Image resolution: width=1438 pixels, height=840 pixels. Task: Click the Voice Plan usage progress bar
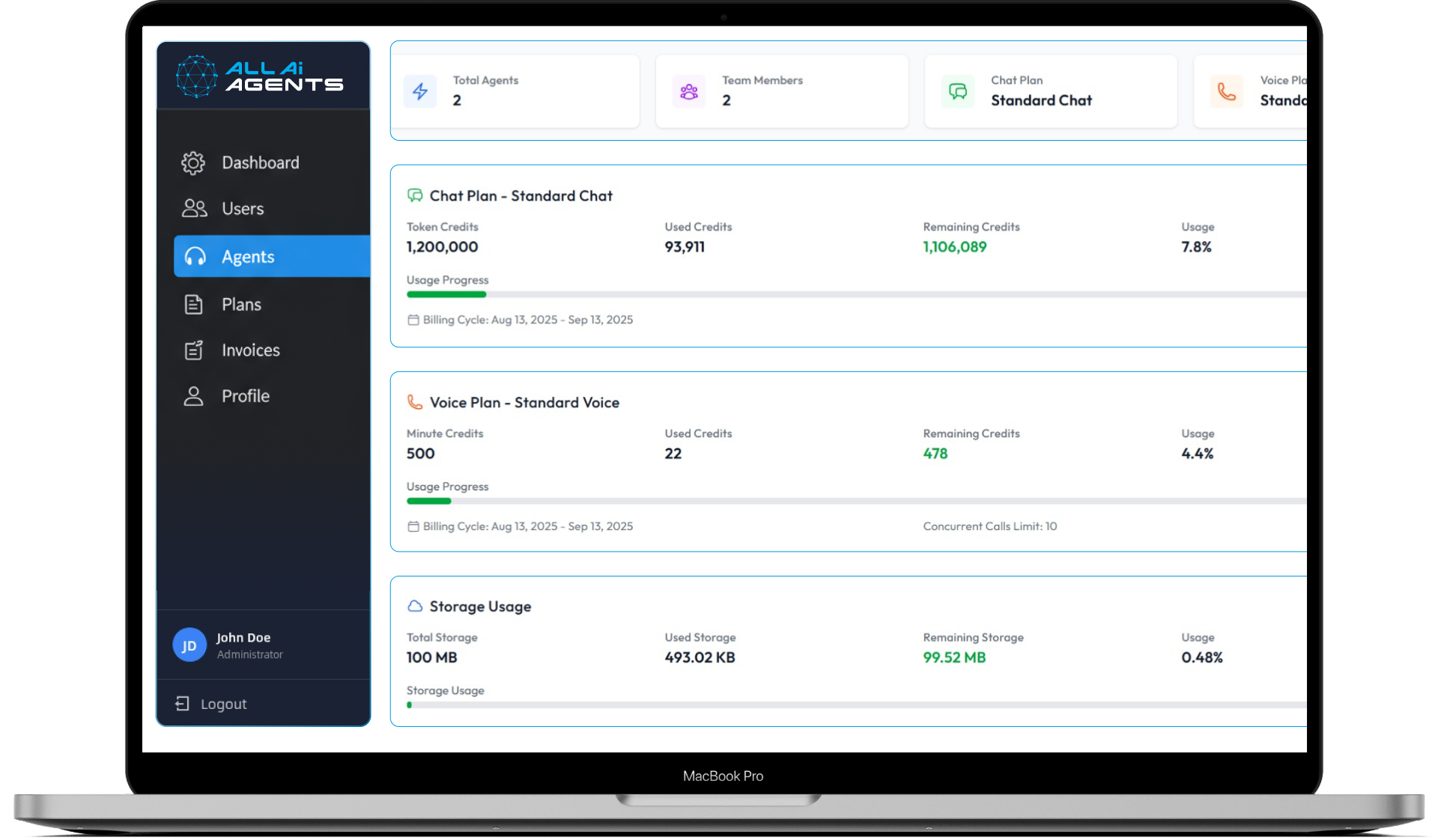pos(854,502)
